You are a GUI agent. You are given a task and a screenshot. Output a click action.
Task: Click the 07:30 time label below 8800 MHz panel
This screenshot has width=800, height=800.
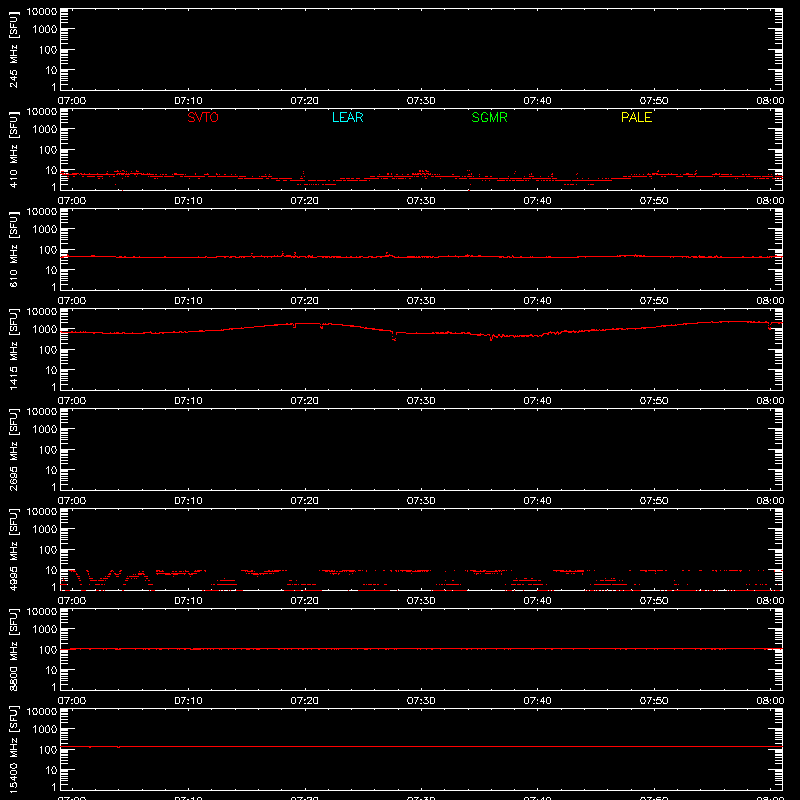click(x=421, y=701)
